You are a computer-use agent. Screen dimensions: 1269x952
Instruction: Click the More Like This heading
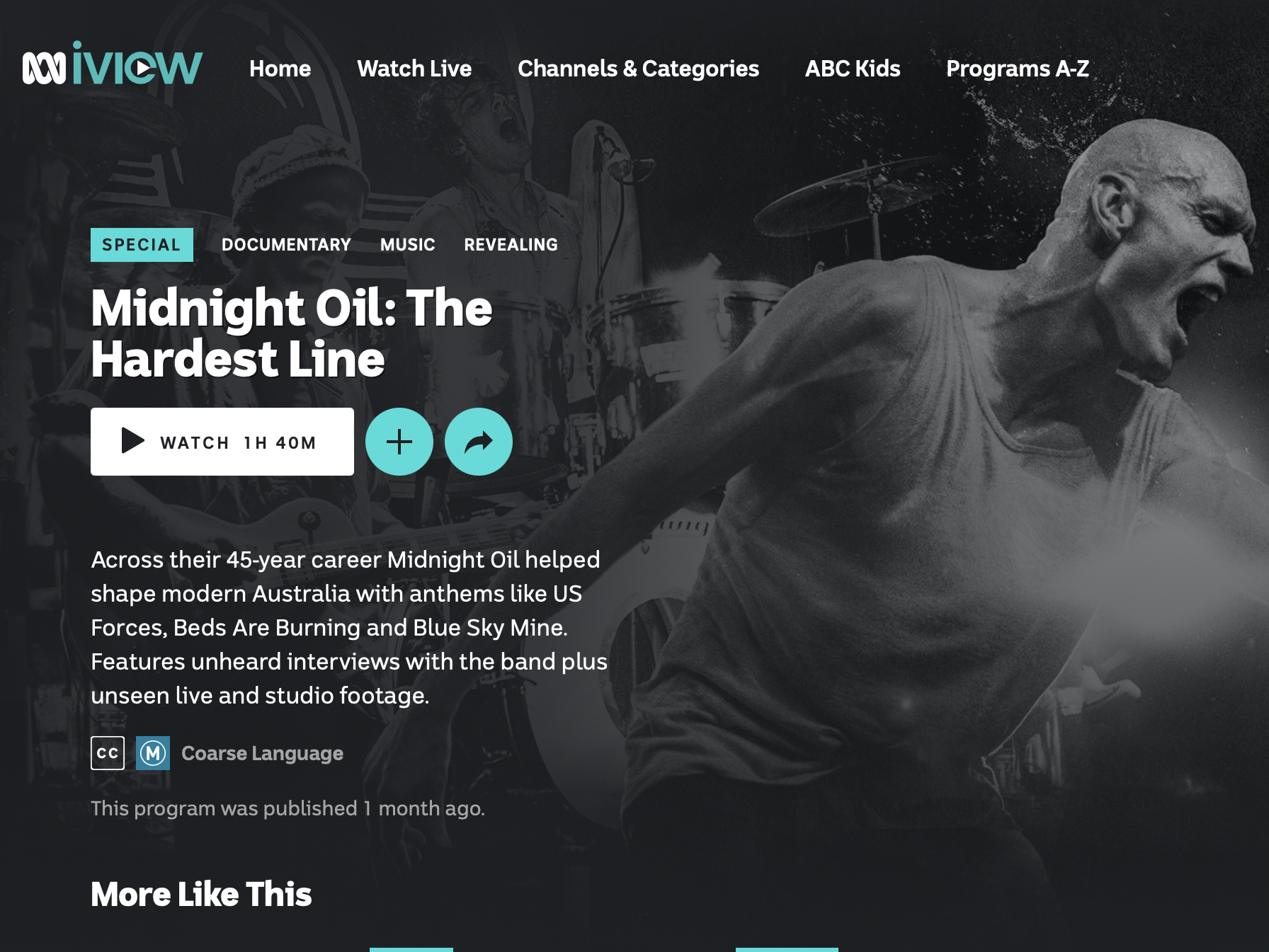(x=201, y=894)
